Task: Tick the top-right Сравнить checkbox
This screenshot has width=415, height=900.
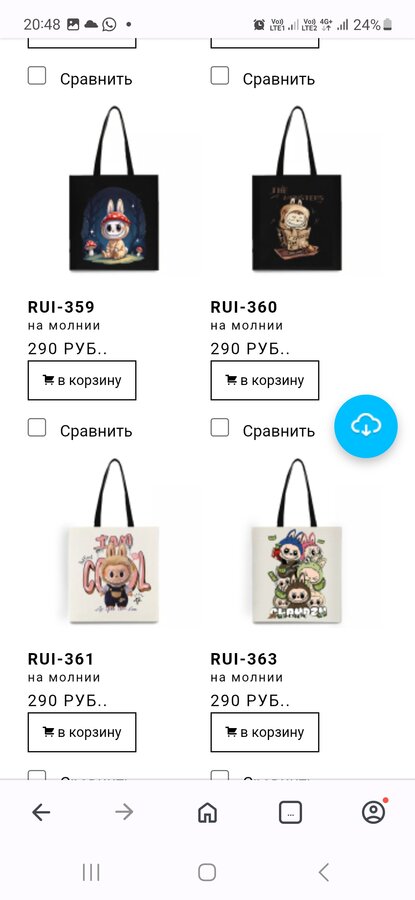Action: [x=220, y=76]
